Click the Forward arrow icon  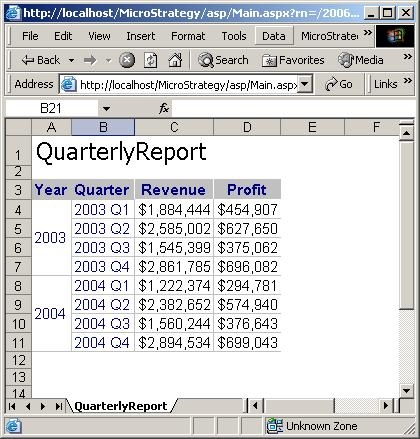coord(90,60)
